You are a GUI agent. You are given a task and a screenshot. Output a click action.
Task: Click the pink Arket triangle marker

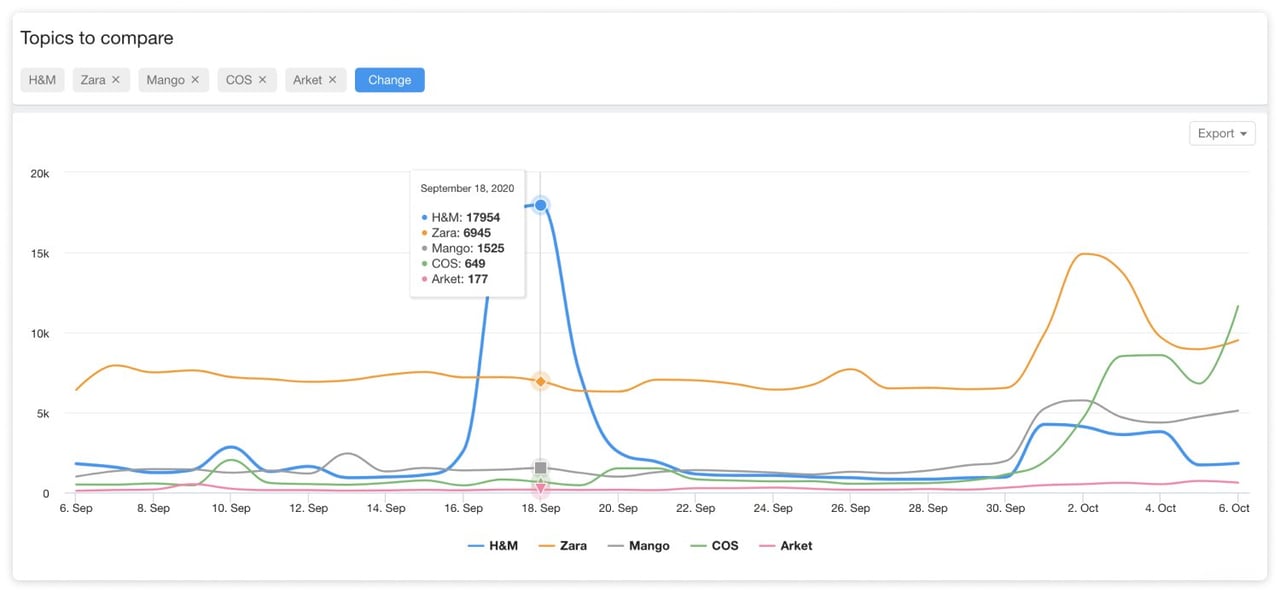click(x=541, y=490)
